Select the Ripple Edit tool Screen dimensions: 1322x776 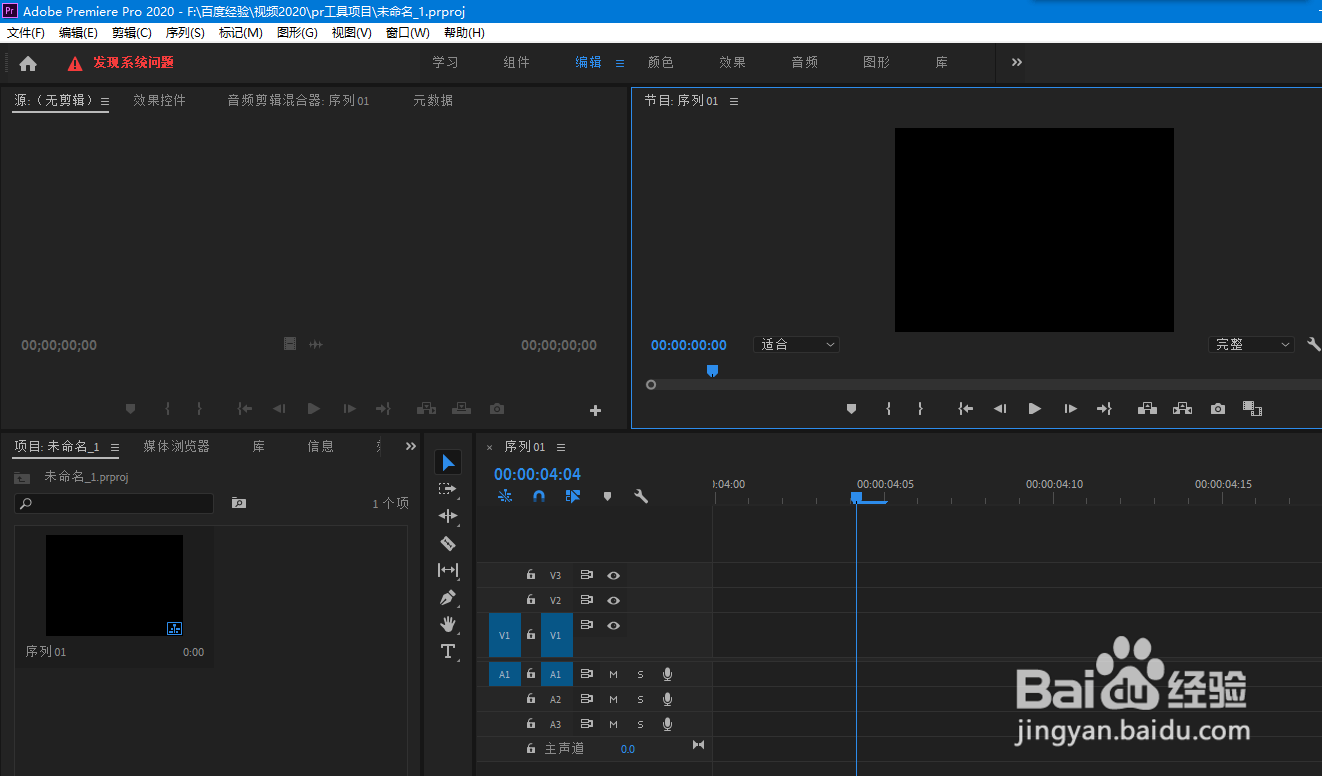(x=448, y=516)
